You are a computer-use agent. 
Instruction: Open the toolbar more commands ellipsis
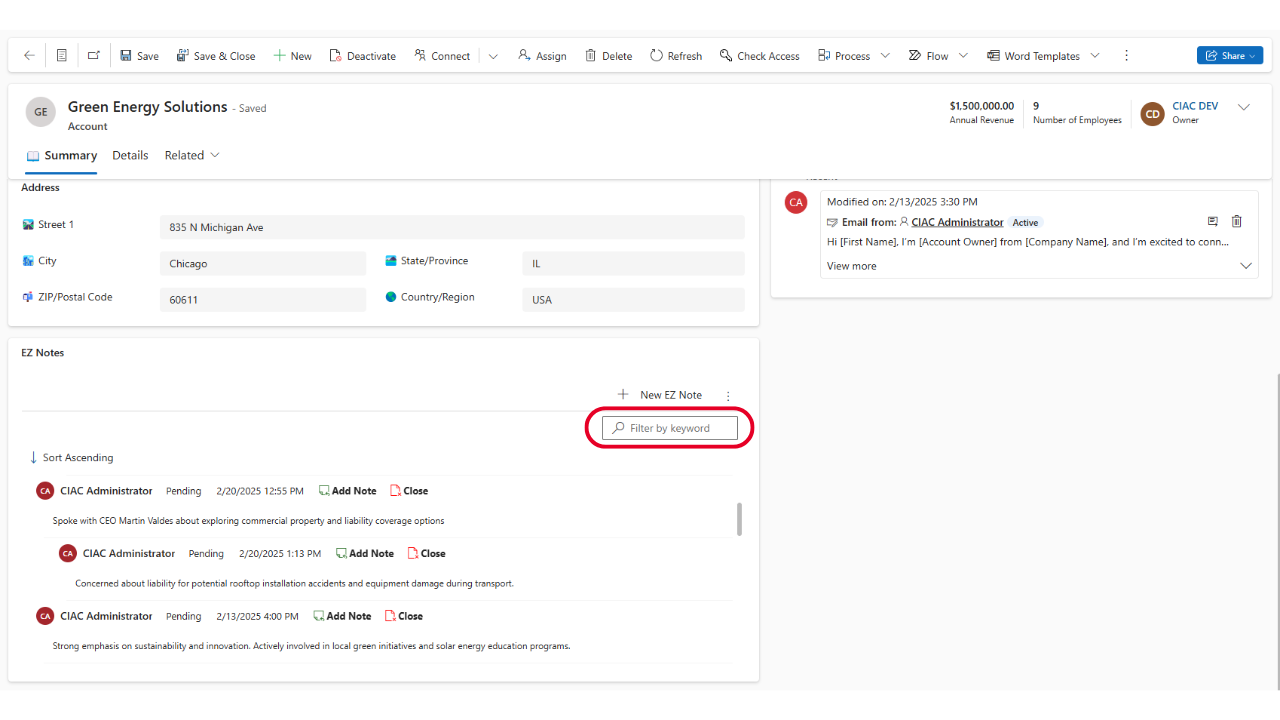1127,56
